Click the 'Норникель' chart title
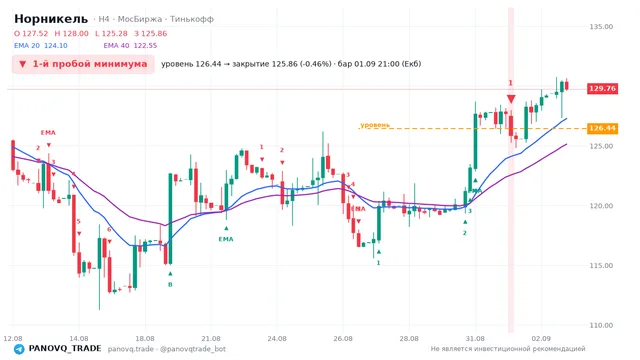Image resolution: width=640 pixels, height=360 pixels. tap(51, 19)
